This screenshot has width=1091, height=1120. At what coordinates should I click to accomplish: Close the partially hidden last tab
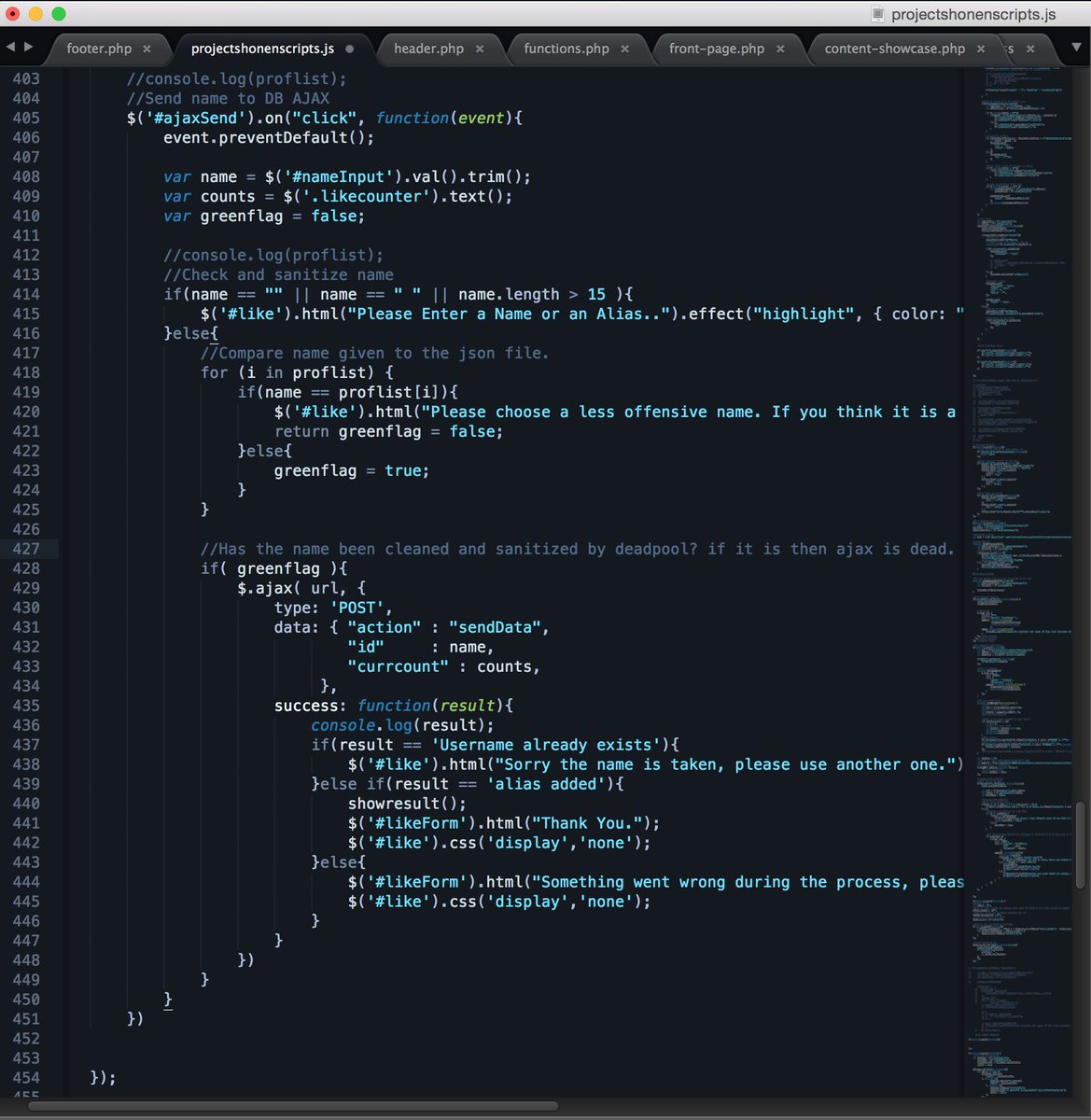point(1030,49)
